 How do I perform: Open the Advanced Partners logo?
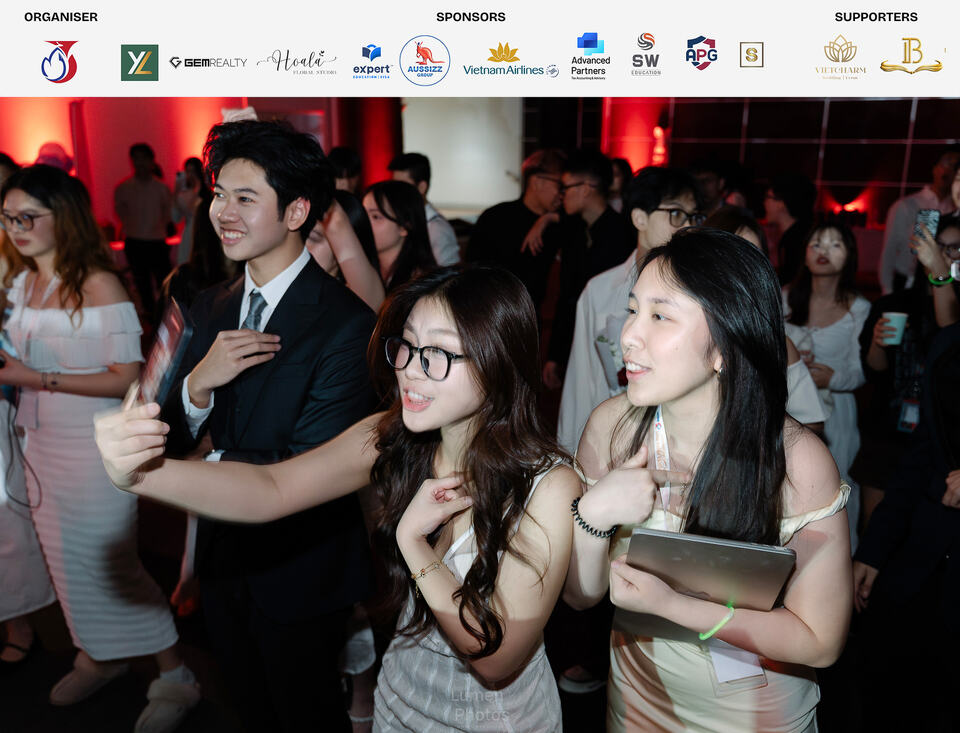pyautogui.click(x=590, y=56)
